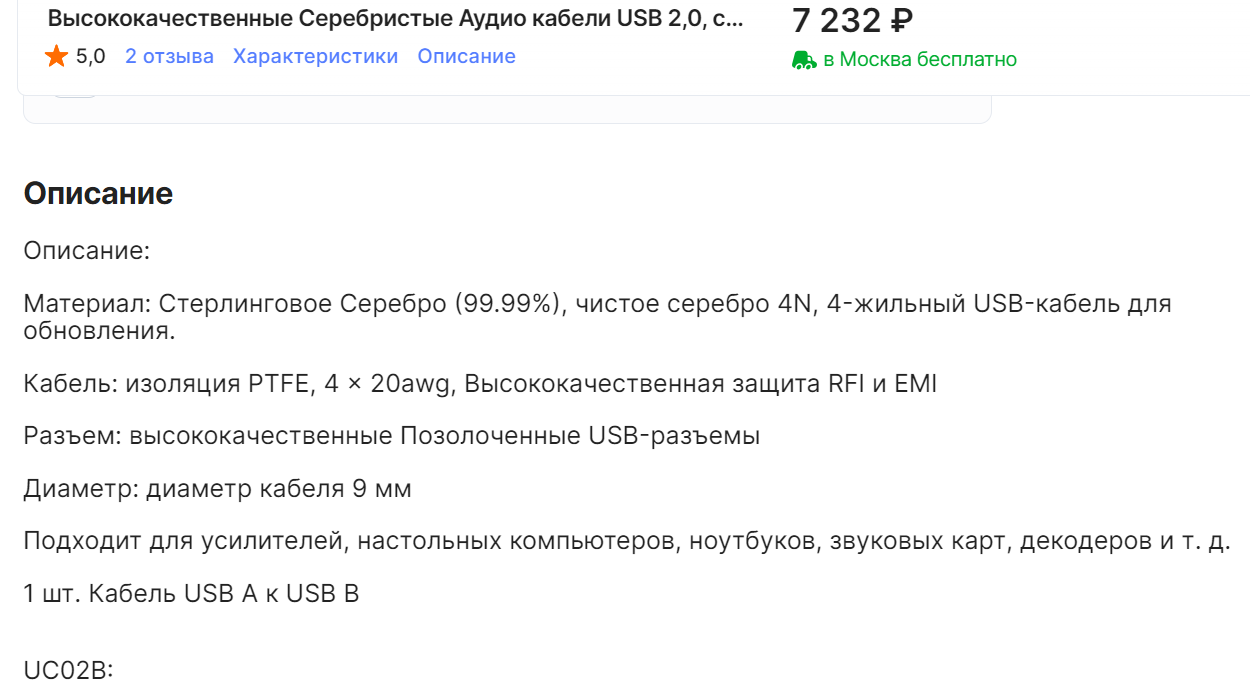
Task: Click the word "обновления." in description
Action: [x=99, y=331]
